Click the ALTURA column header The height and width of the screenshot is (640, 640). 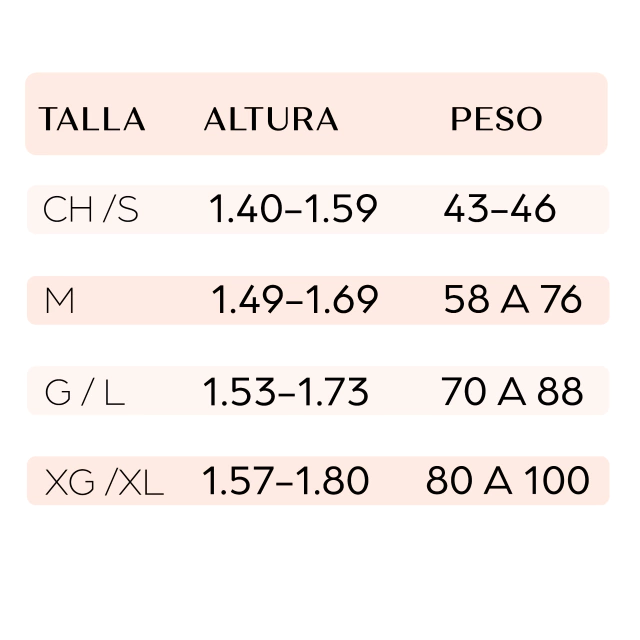click(x=270, y=120)
